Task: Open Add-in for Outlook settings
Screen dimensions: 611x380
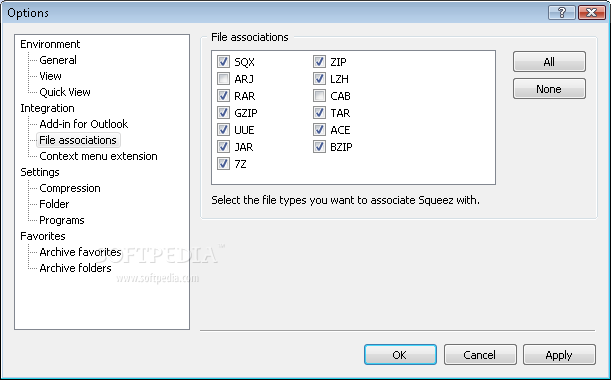Action: click(x=84, y=124)
